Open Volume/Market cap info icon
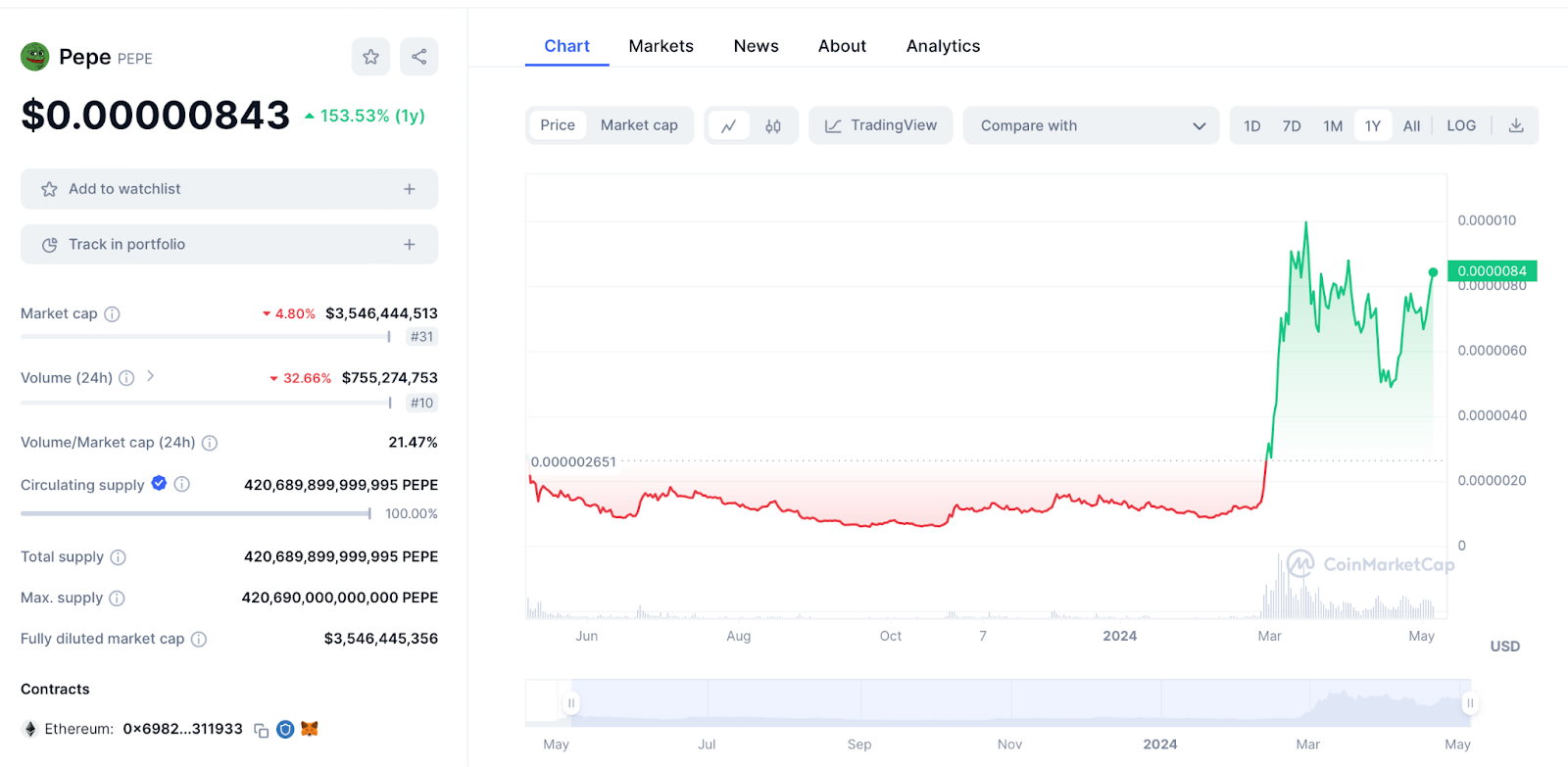The image size is (1568, 767). pos(210,443)
